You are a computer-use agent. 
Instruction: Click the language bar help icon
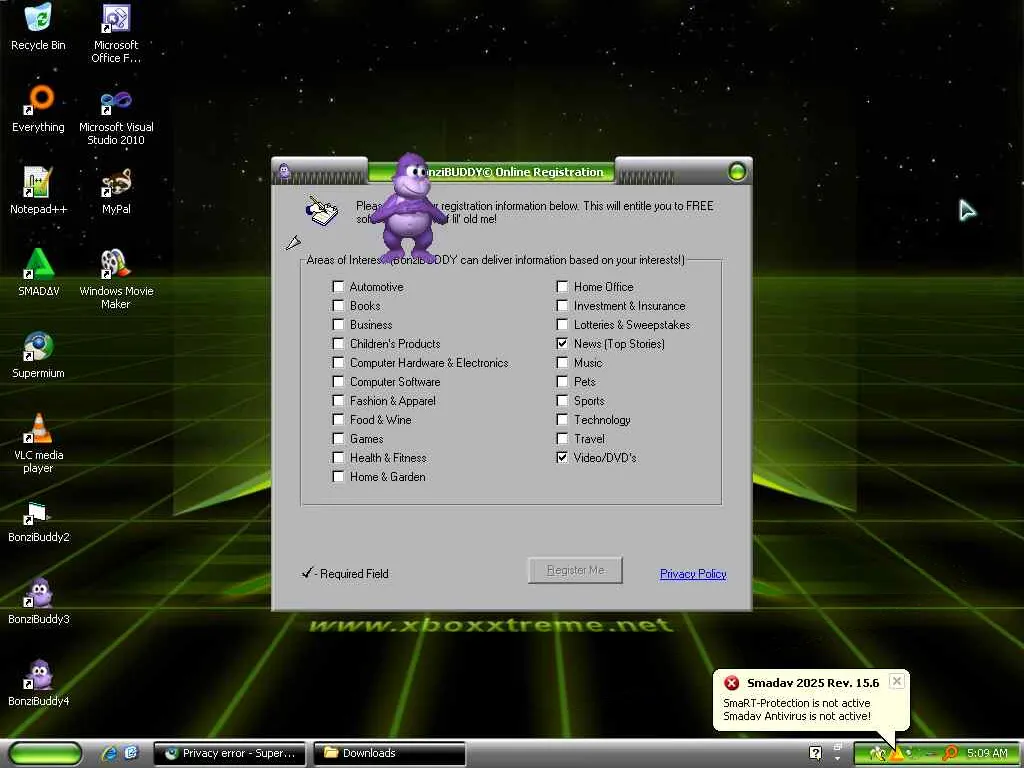(816, 753)
